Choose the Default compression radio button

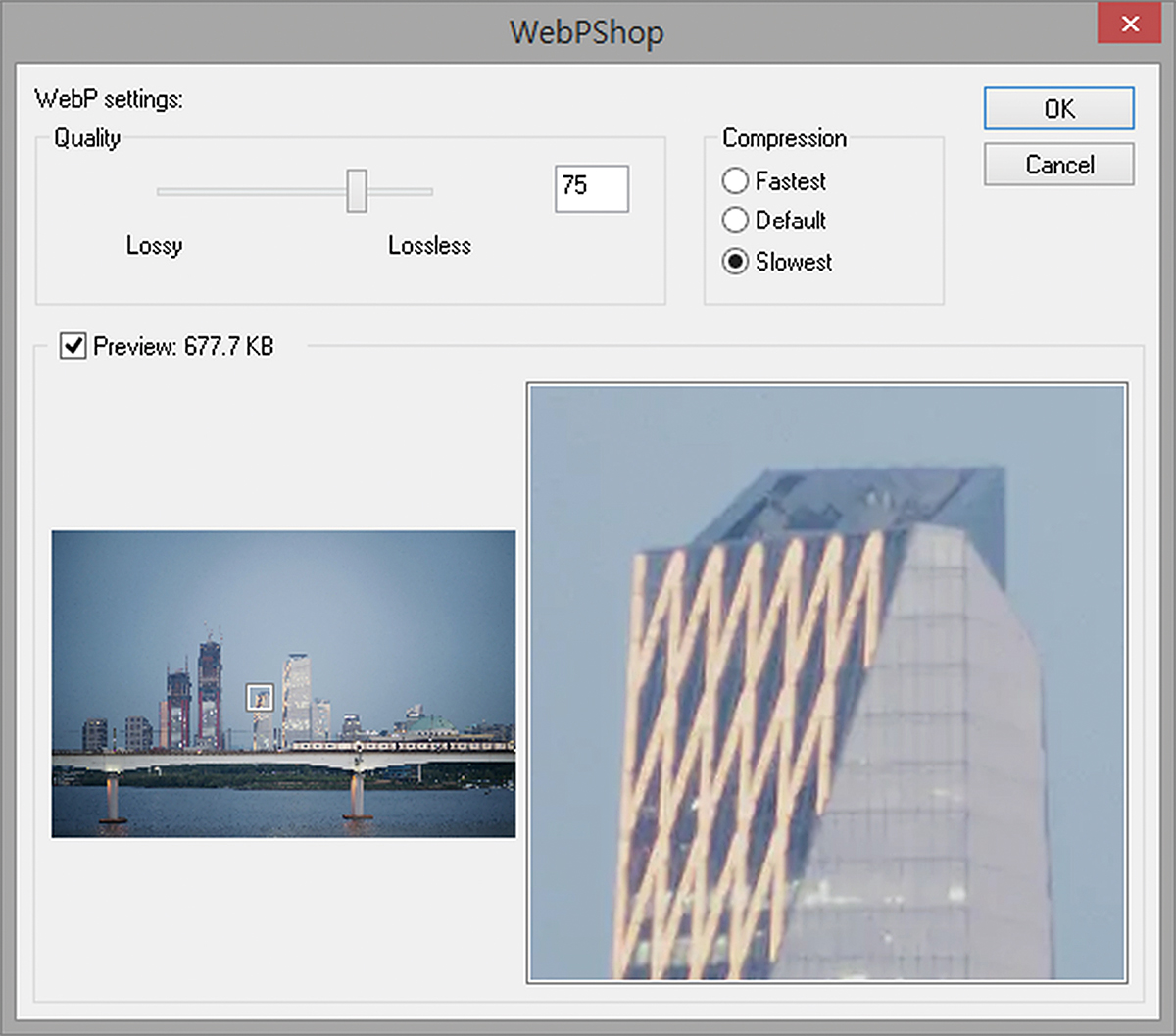(735, 221)
